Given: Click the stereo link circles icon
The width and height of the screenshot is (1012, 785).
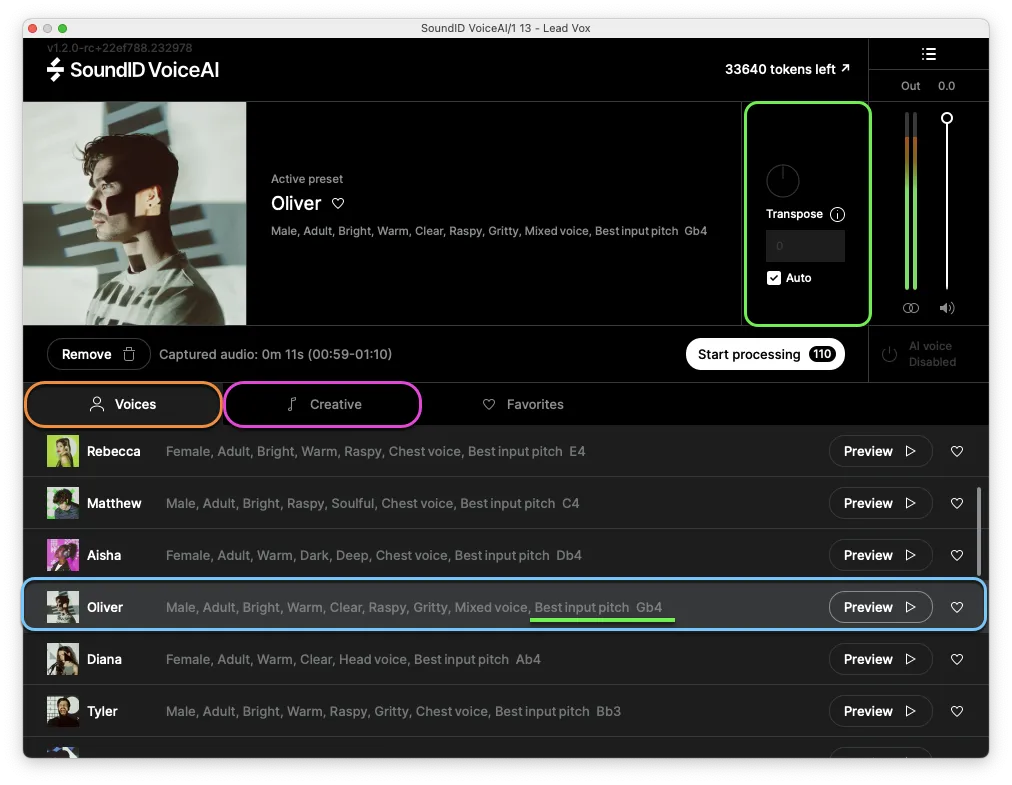Looking at the screenshot, I should [x=911, y=308].
